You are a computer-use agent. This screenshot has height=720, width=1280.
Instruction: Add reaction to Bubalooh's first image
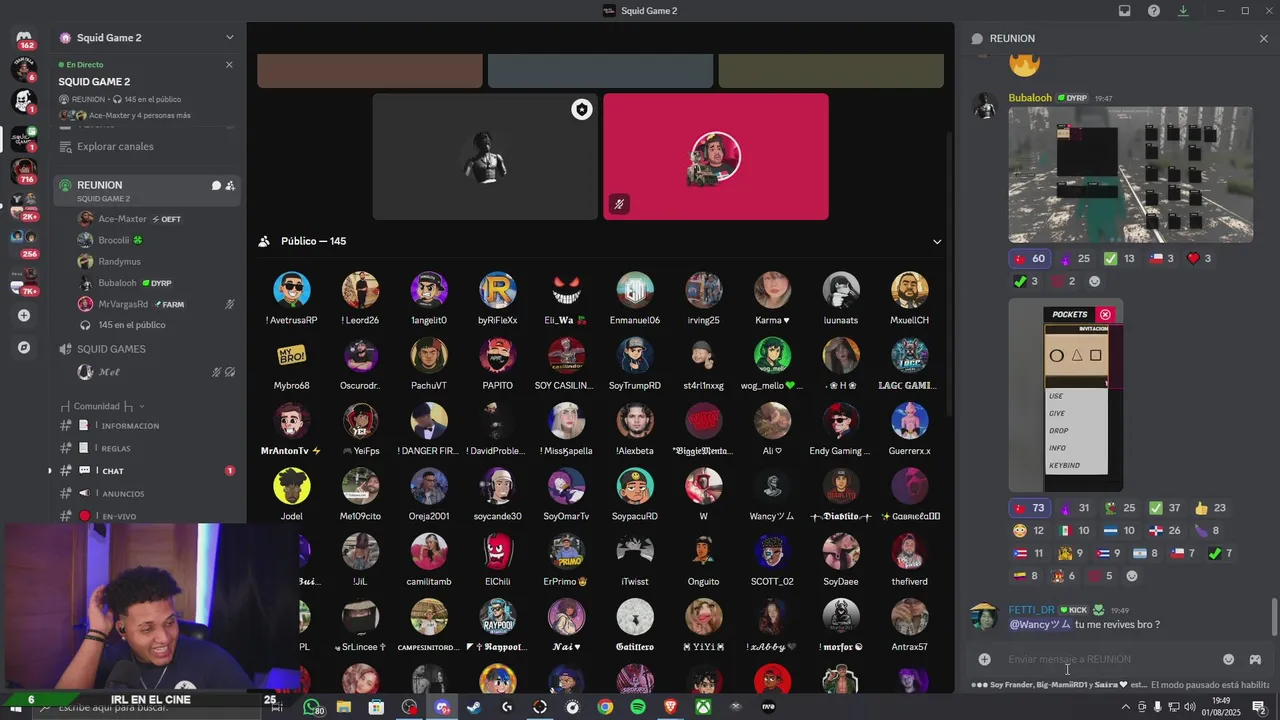click(x=1094, y=281)
